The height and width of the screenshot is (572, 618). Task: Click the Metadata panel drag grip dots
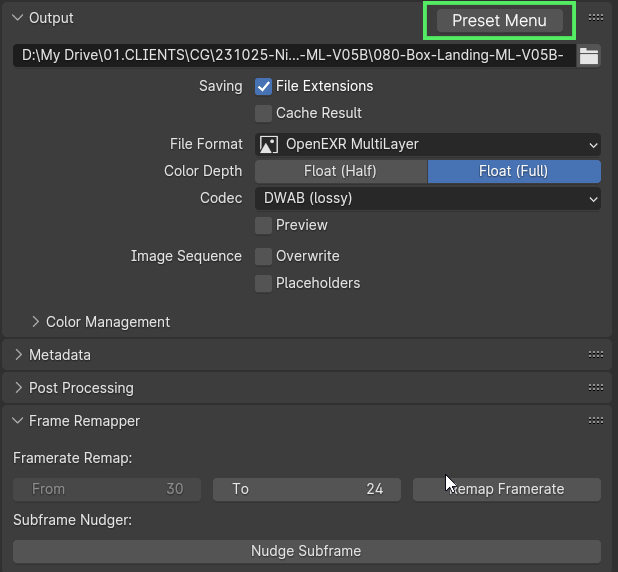tap(596, 355)
